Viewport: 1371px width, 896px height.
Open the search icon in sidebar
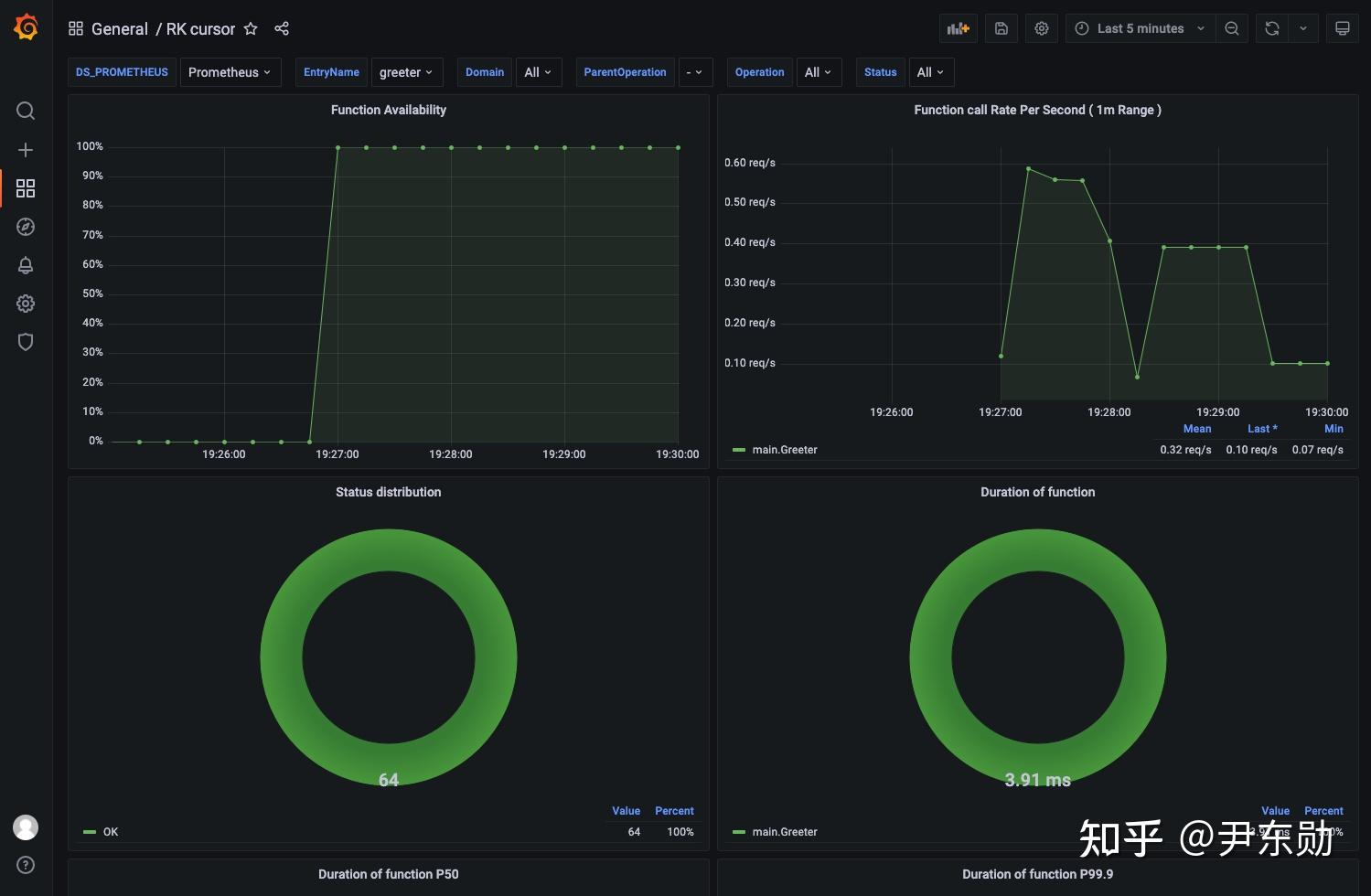[x=26, y=111]
